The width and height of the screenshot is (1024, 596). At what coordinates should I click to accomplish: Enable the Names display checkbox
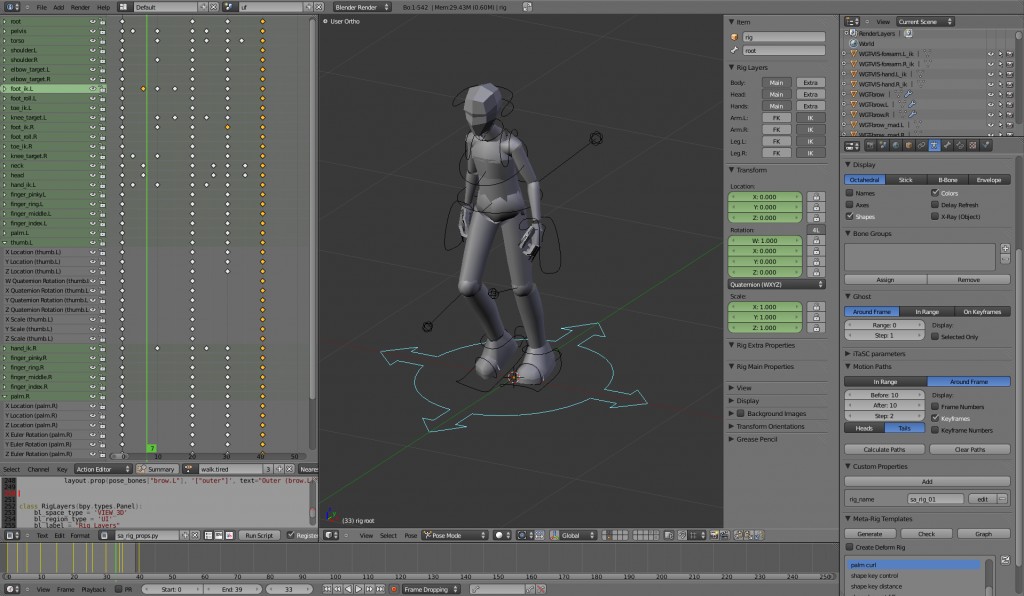(x=850, y=192)
